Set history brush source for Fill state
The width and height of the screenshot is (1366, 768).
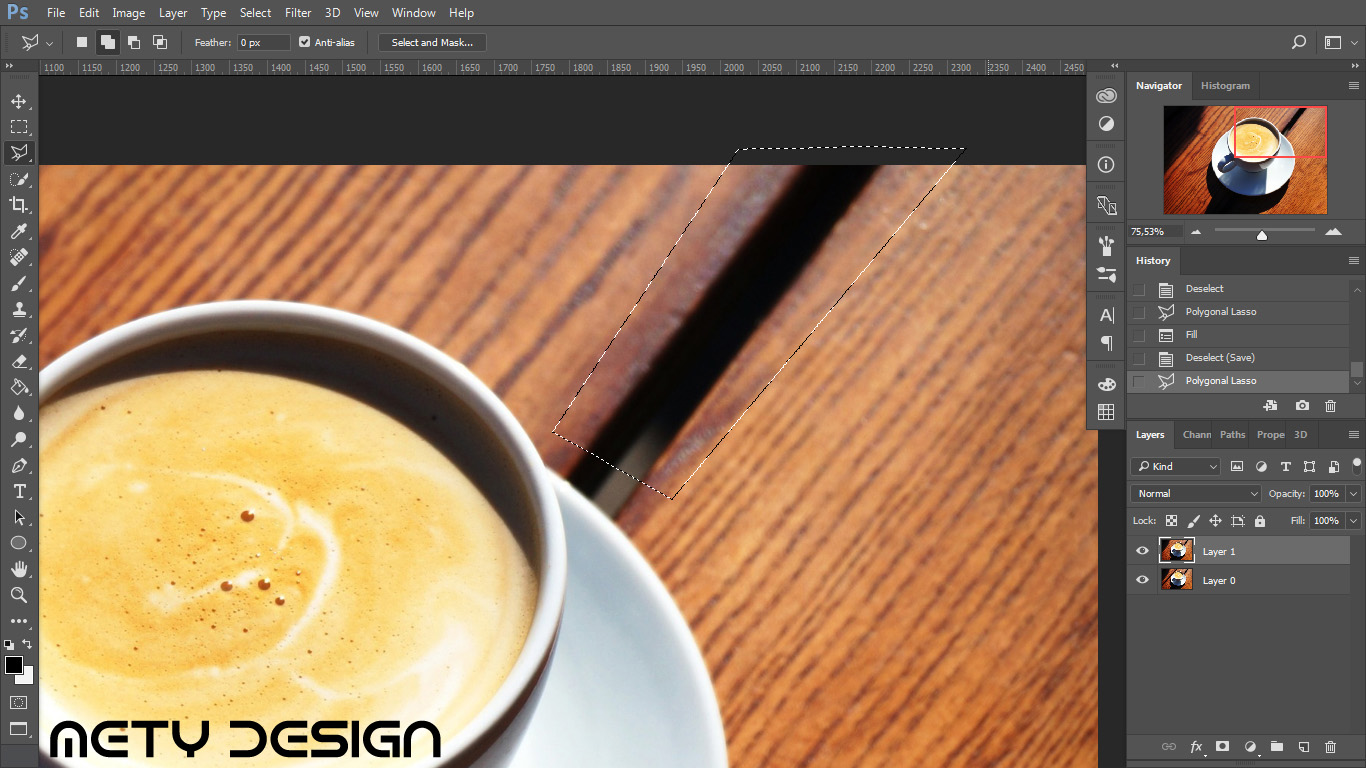point(1138,335)
